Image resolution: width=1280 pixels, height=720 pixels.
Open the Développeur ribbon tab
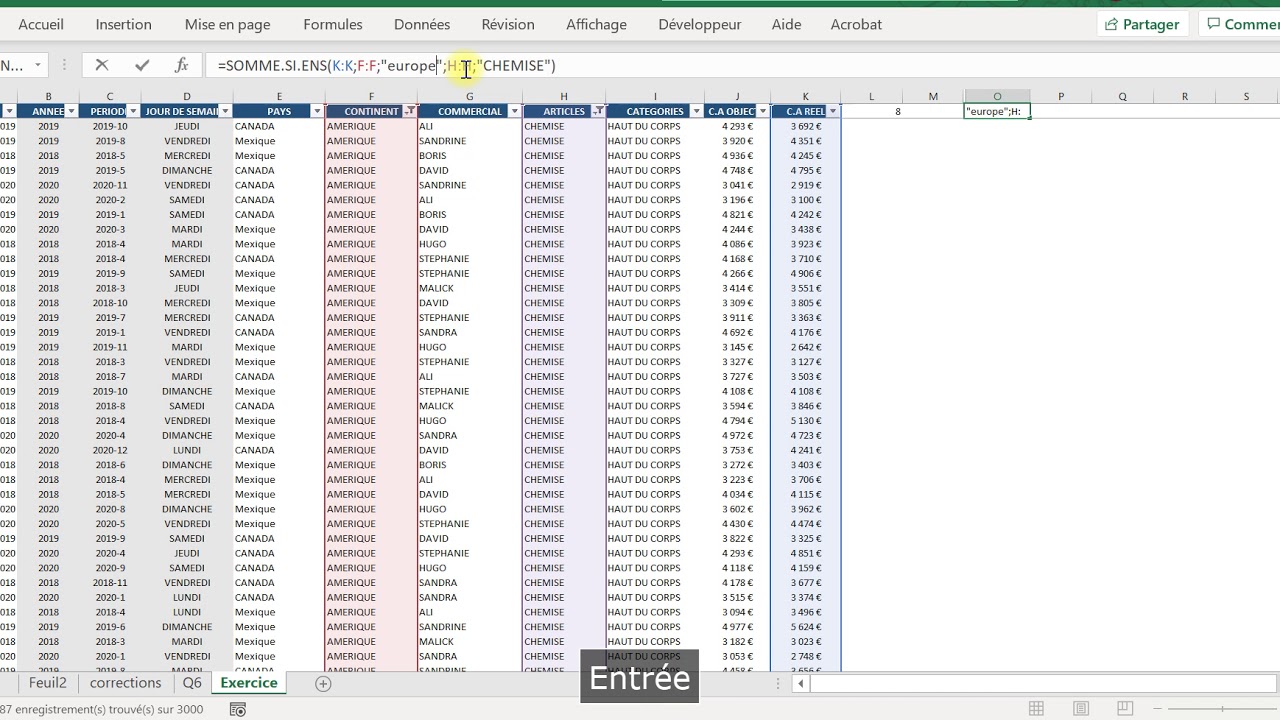700,24
